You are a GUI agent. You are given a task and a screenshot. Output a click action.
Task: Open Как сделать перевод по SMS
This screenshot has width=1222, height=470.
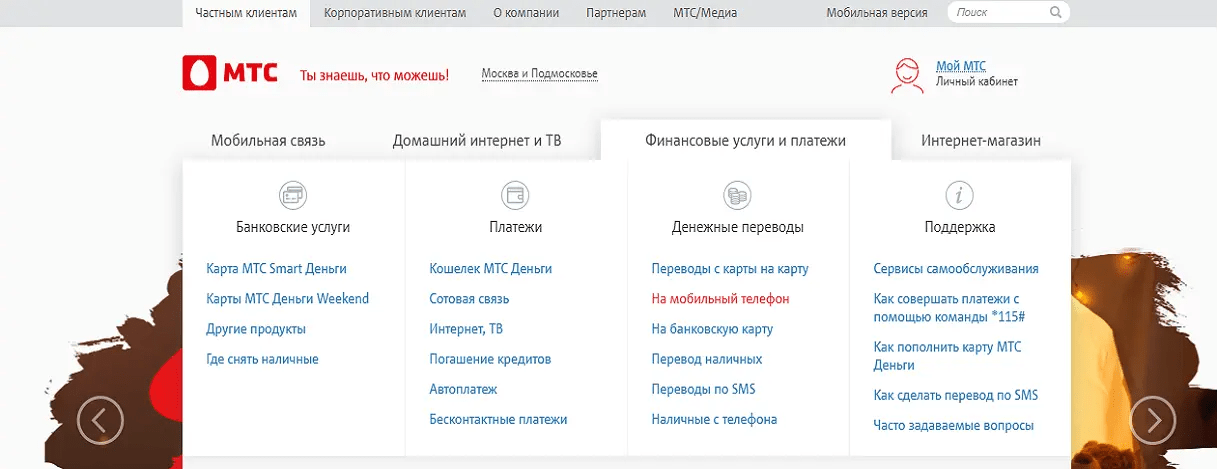point(956,395)
